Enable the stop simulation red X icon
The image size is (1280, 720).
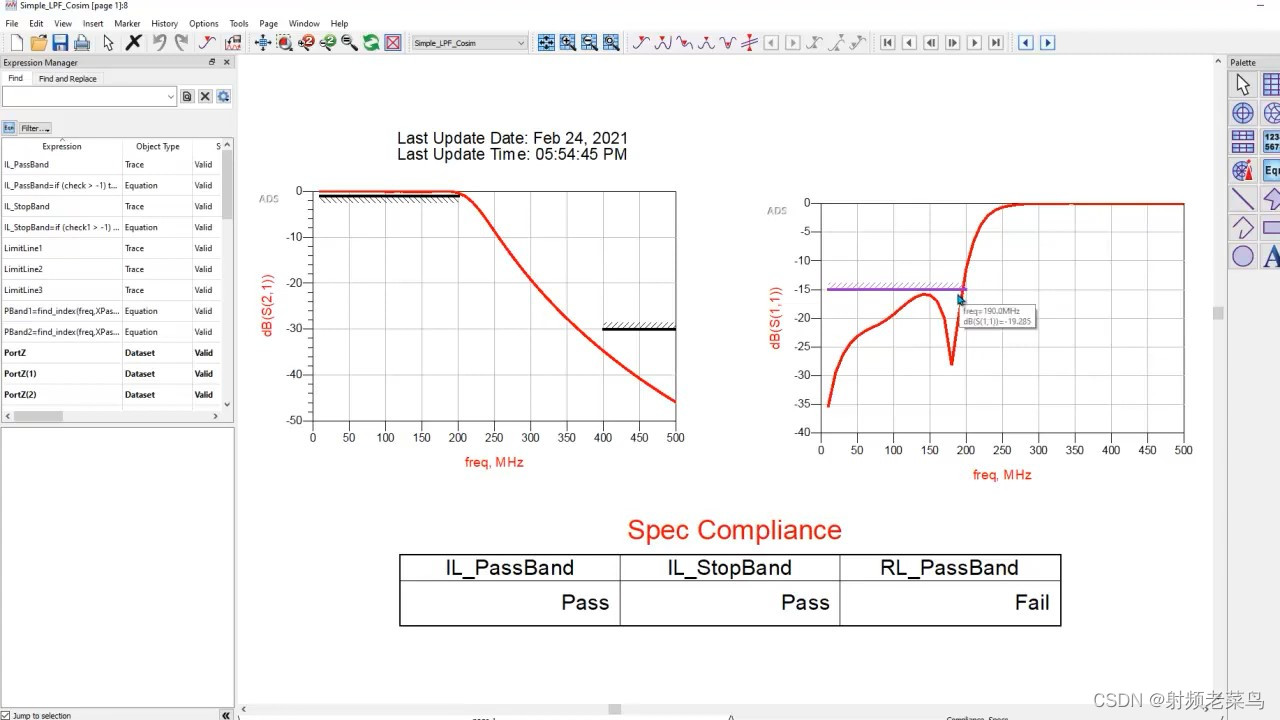(x=391, y=43)
